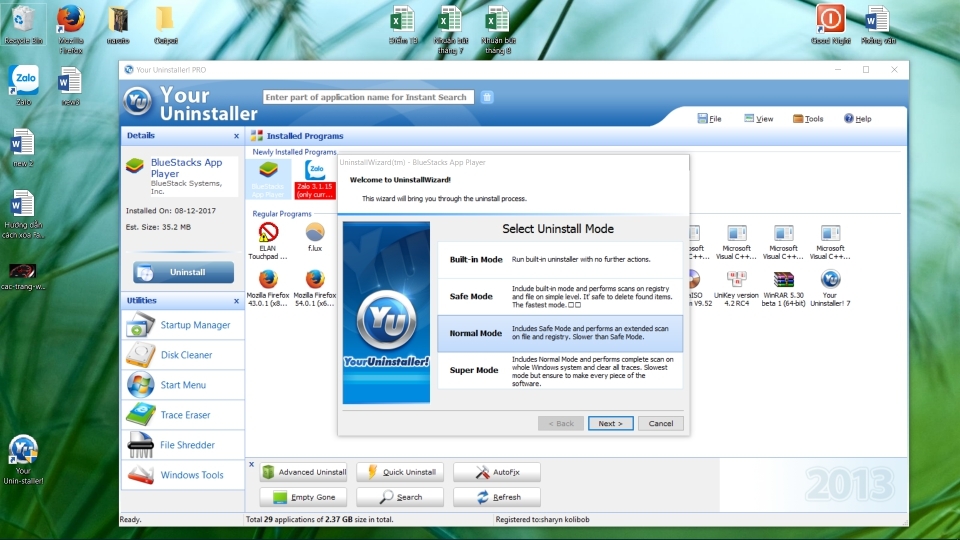This screenshot has height=540, width=960.
Task: Select ELAN Touchpad program icon
Action: (268, 241)
